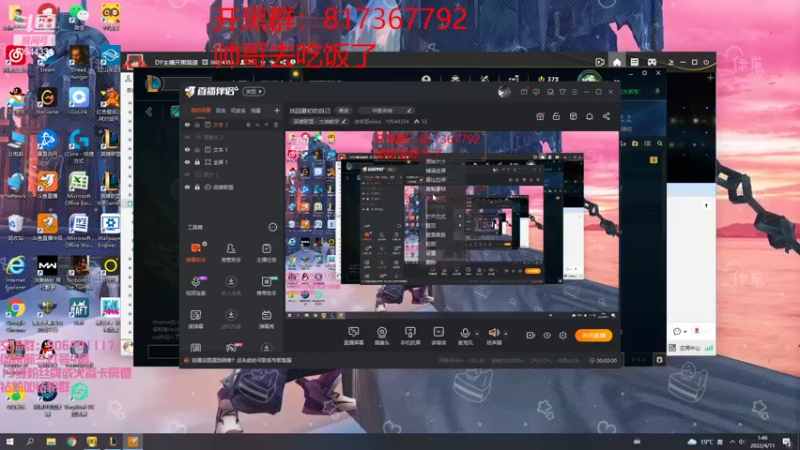The height and width of the screenshot is (450, 800).
Task: Open the WeGame desktop shortcut
Action: (x=47, y=100)
